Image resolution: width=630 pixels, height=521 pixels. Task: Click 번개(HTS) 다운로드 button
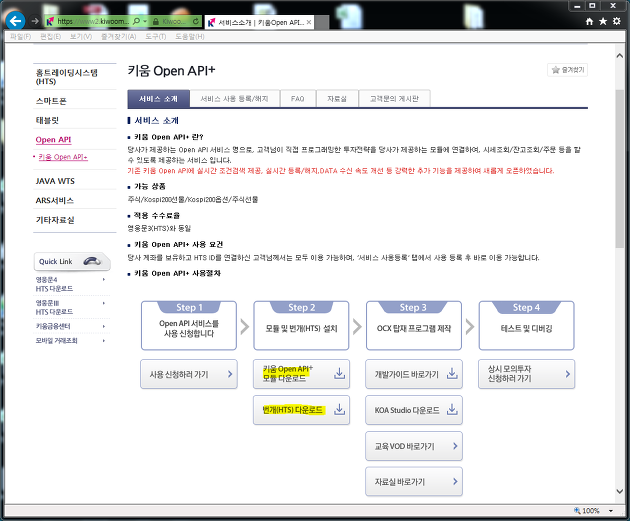pos(301,410)
